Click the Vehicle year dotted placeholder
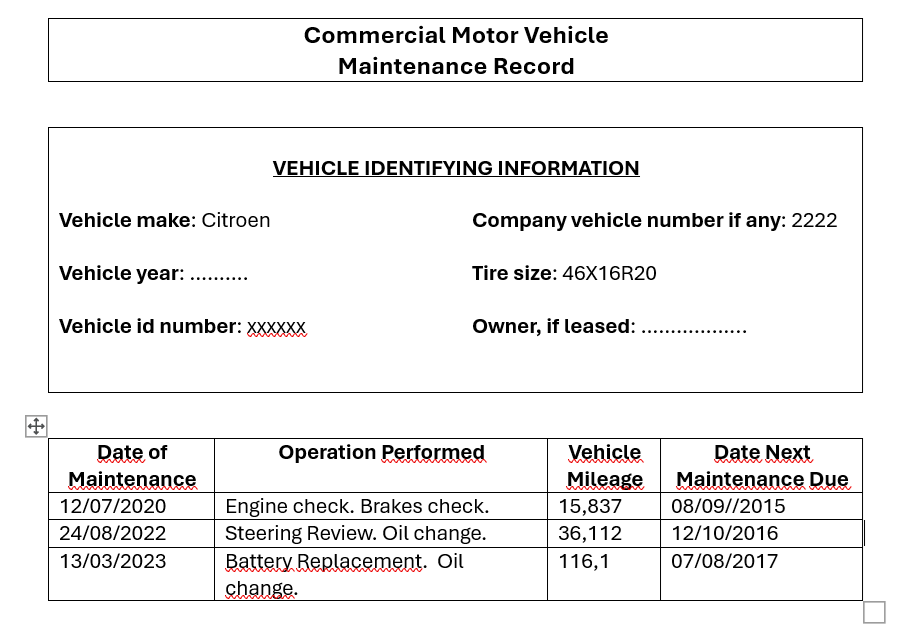Image resolution: width=904 pixels, height=636 pixels. coord(218,274)
